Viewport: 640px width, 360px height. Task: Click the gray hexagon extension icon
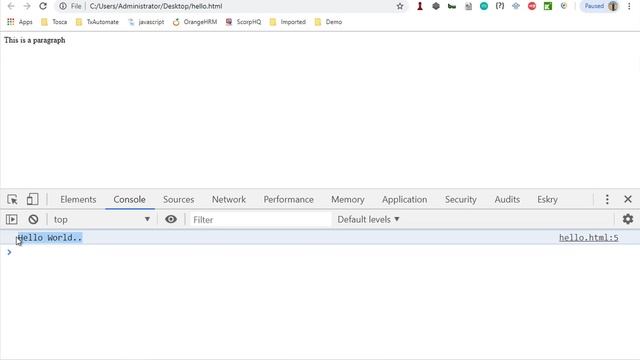click(436, 6)
